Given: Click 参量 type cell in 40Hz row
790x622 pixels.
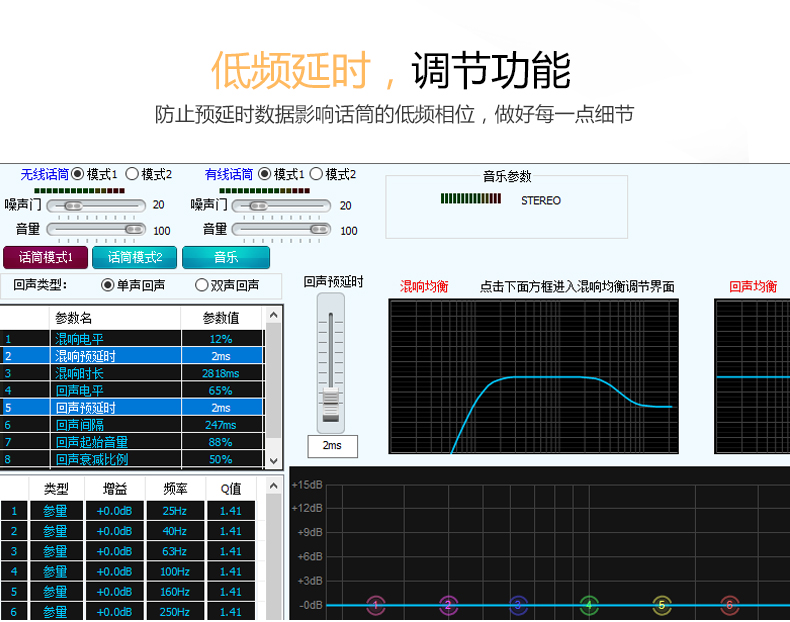Looking at the screenshot, I should coord(56,531).
